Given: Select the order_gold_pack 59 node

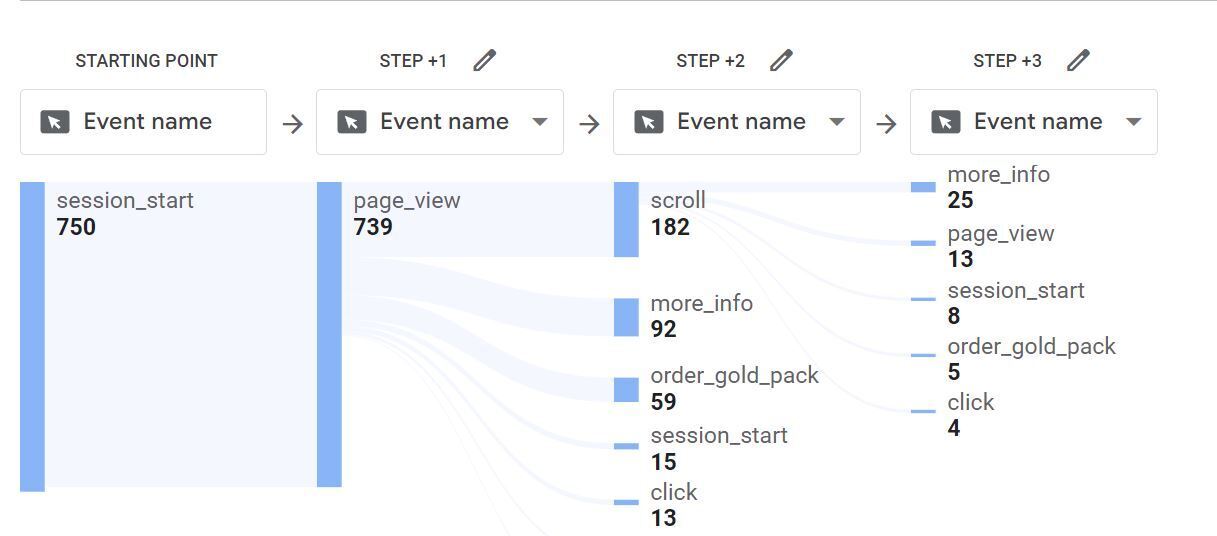Looking at the screenshot, I should tap(626, 389).
